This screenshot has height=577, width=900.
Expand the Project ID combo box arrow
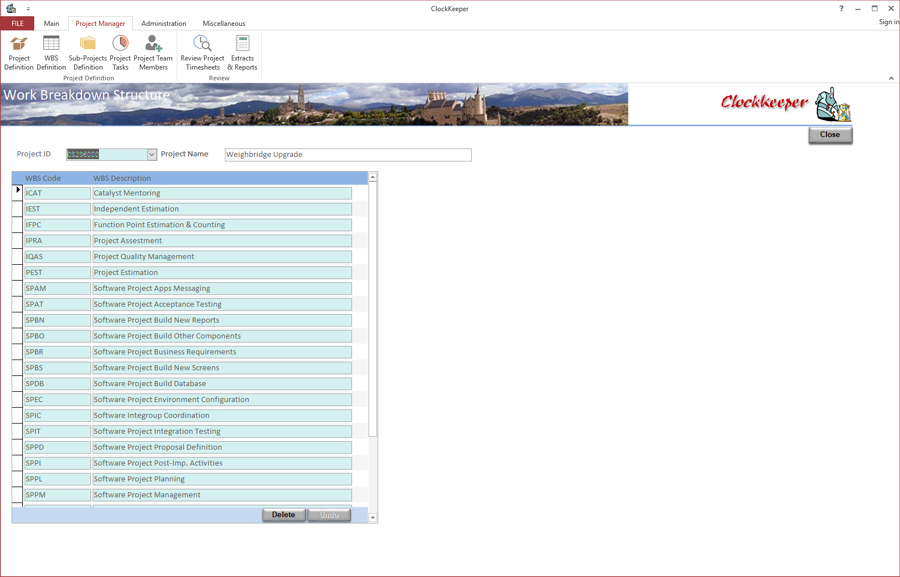[x=152, y=154]
